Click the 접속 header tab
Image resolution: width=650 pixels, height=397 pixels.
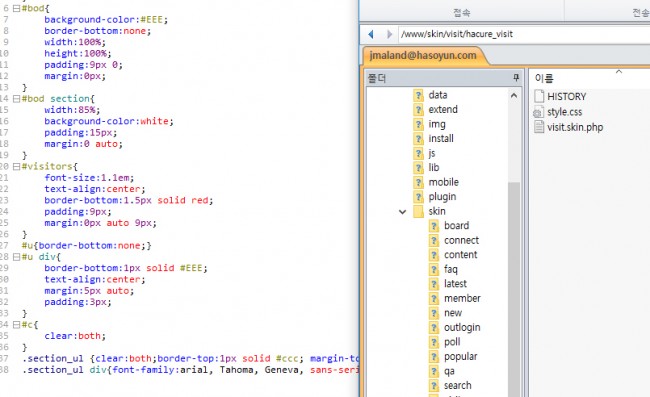coord(461,13)
